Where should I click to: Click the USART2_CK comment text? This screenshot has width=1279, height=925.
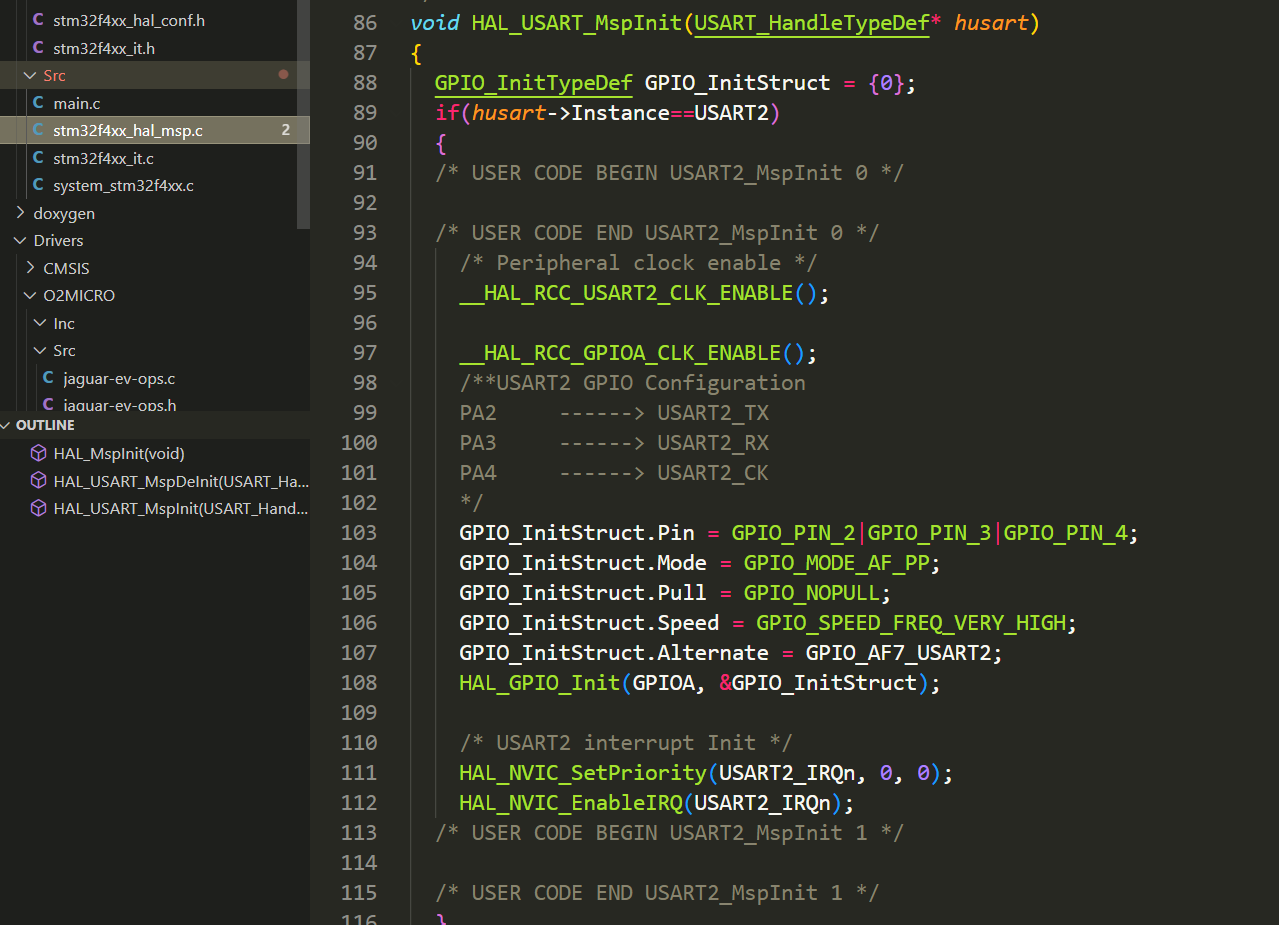click(x=713, y=473)
